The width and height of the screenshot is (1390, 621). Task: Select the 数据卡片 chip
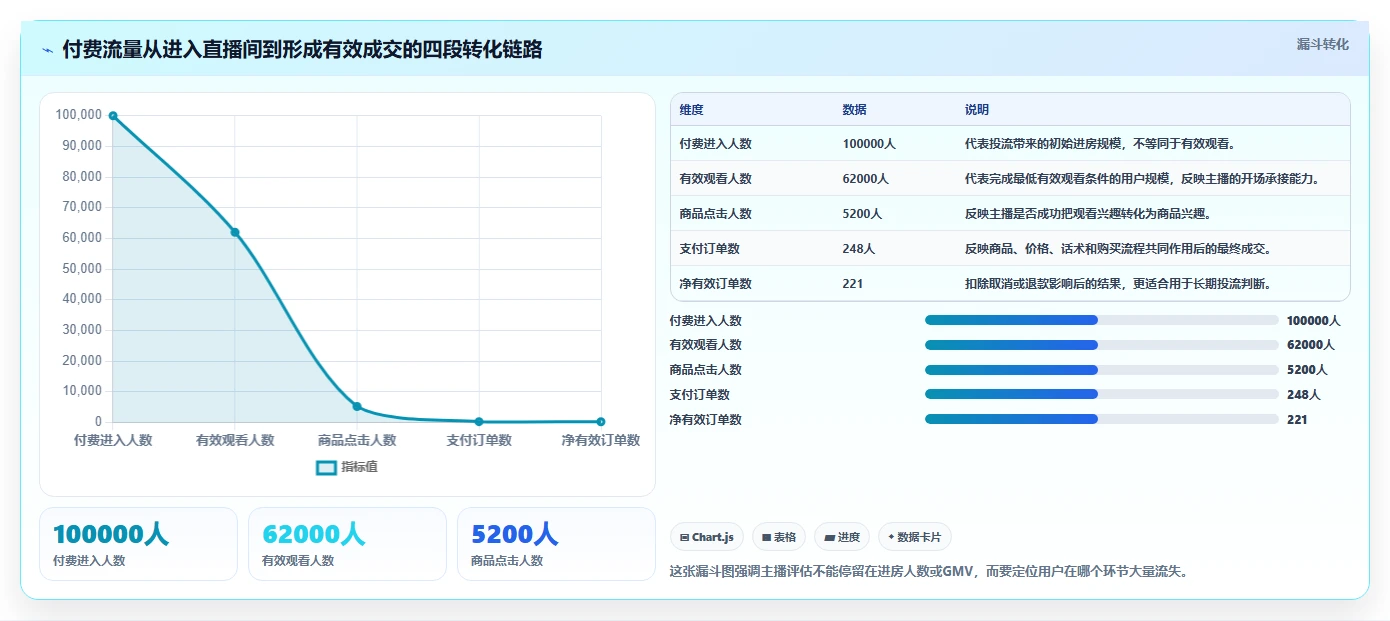coord(915,537)
